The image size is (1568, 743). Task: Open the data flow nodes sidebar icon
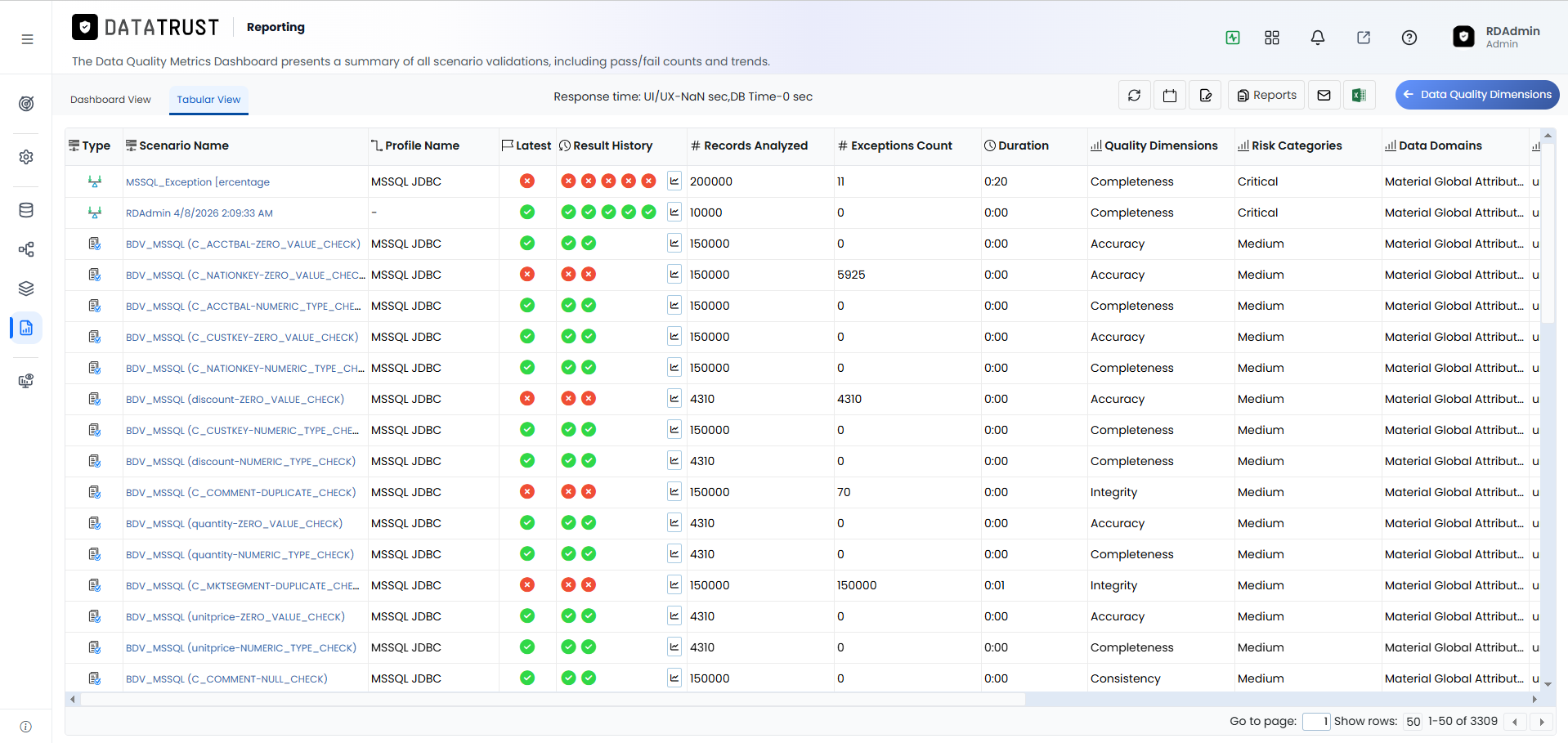tap(26, 249)
